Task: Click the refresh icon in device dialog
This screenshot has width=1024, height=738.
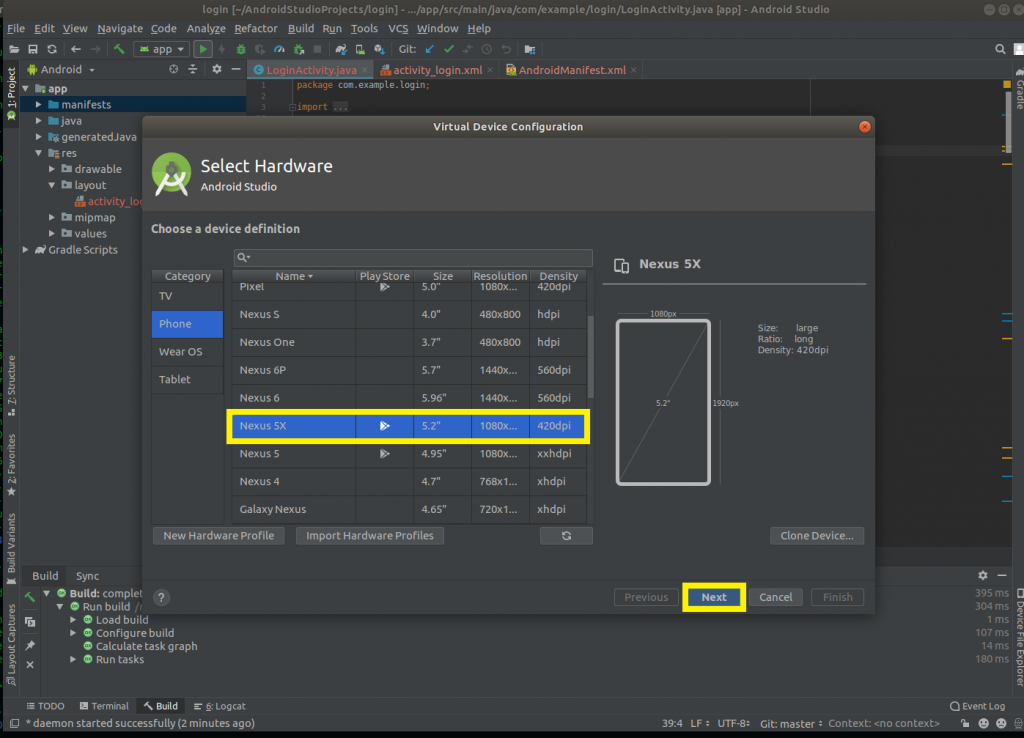Action: tap(566, 536)
